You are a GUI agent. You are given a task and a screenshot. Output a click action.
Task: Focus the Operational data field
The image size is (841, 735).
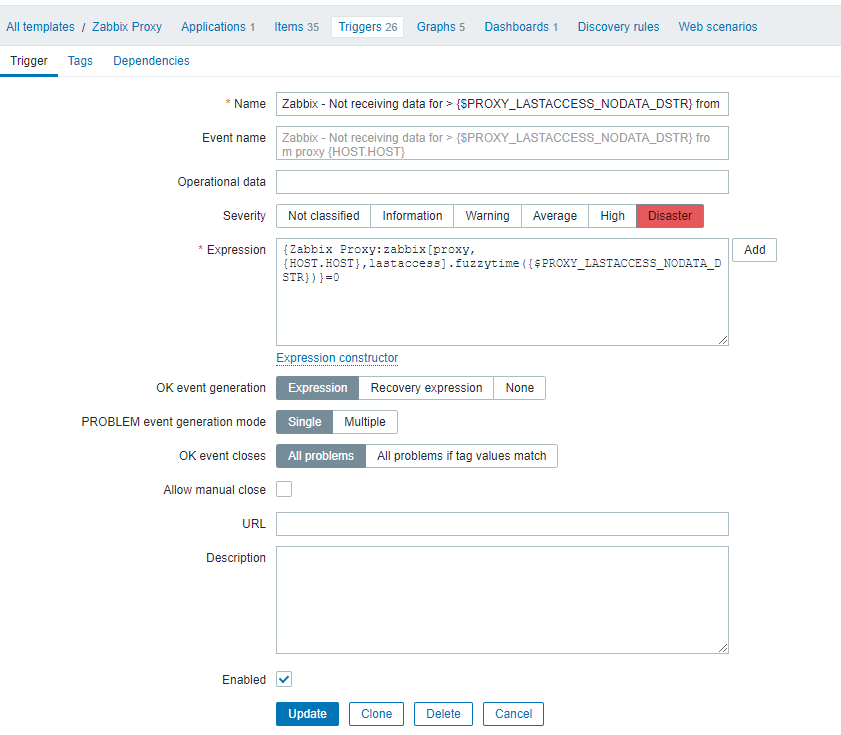[x=502, y=182]
